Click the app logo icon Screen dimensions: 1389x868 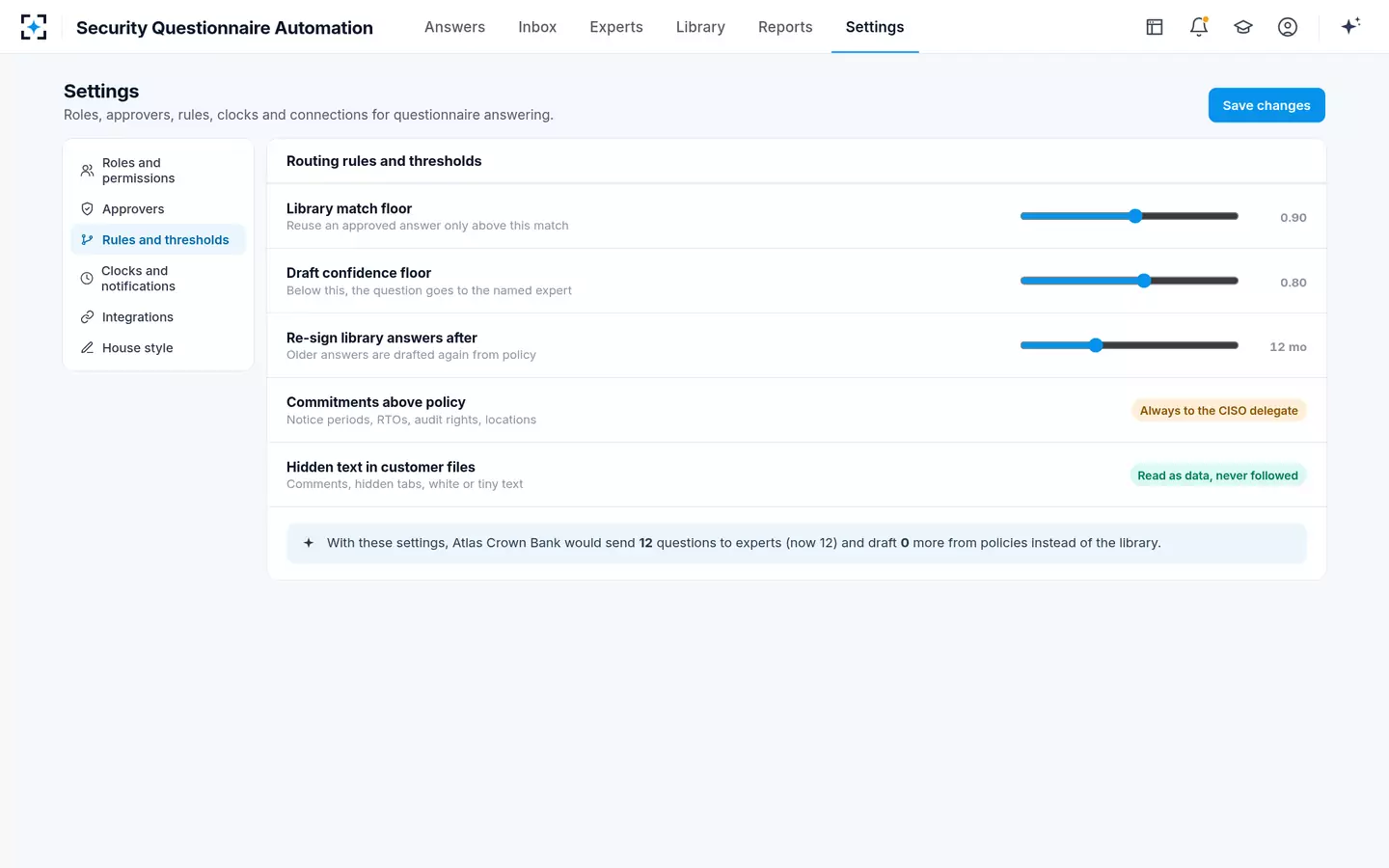[x=34, y=27]
